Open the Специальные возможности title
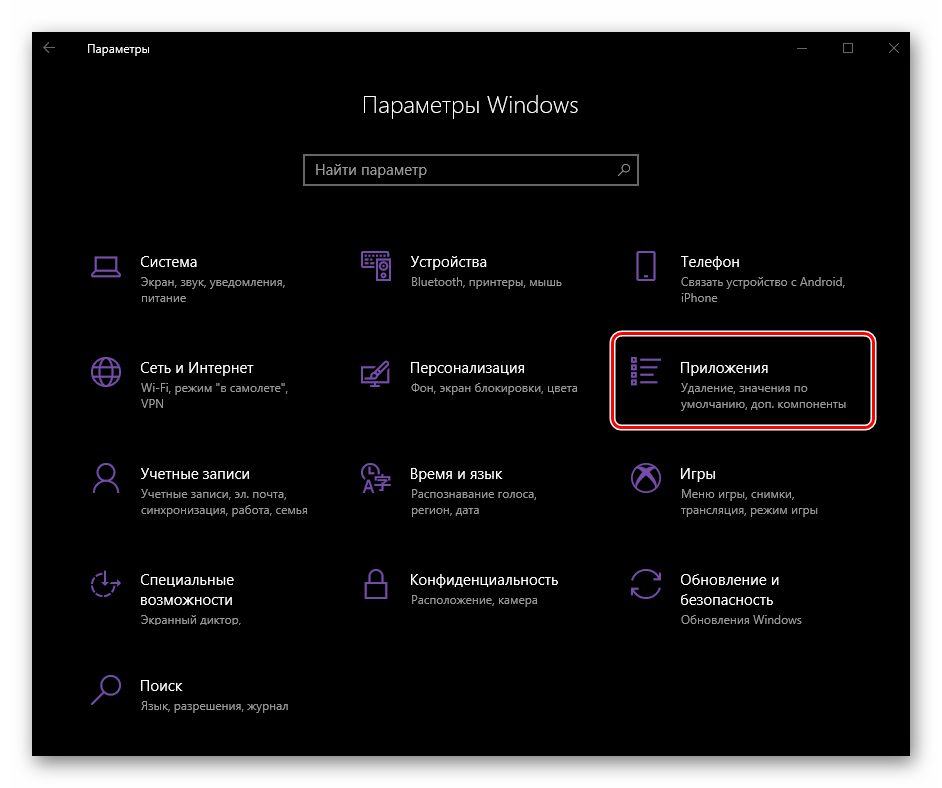The image size is (942, 788). tap(187, 590)
